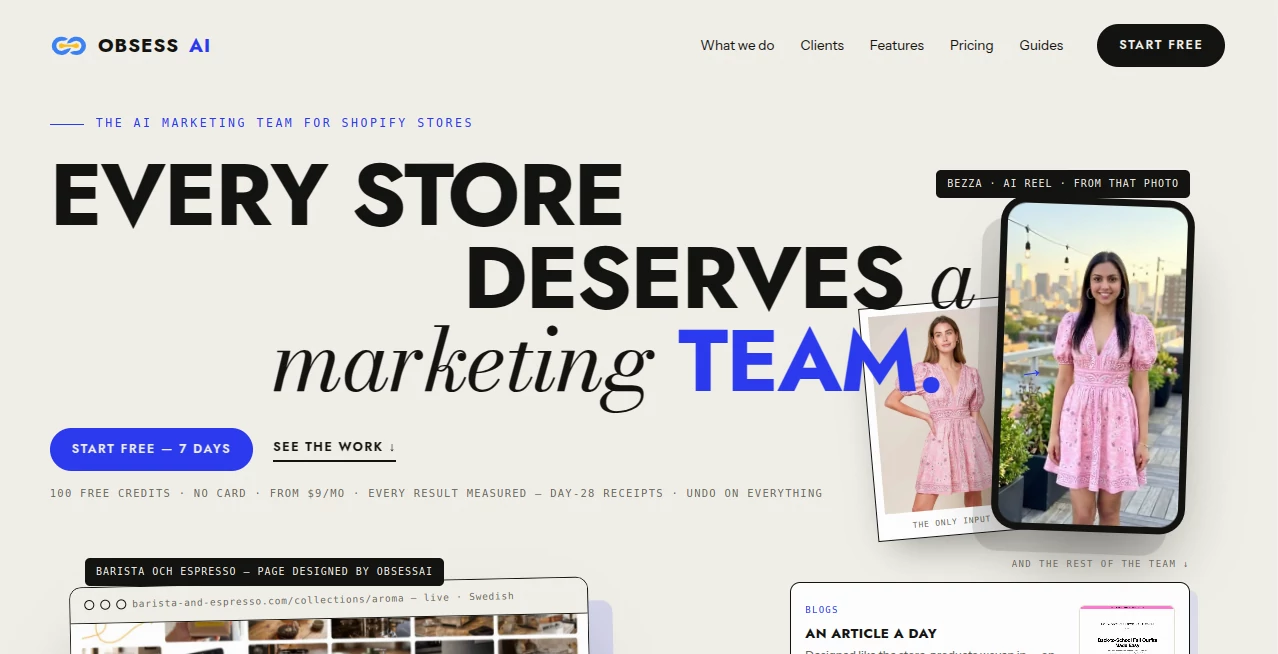This screenshot has width=1278, height=654.
Task: Click the blue START FREE — 7 DAYS button
Action: (151, 449)
